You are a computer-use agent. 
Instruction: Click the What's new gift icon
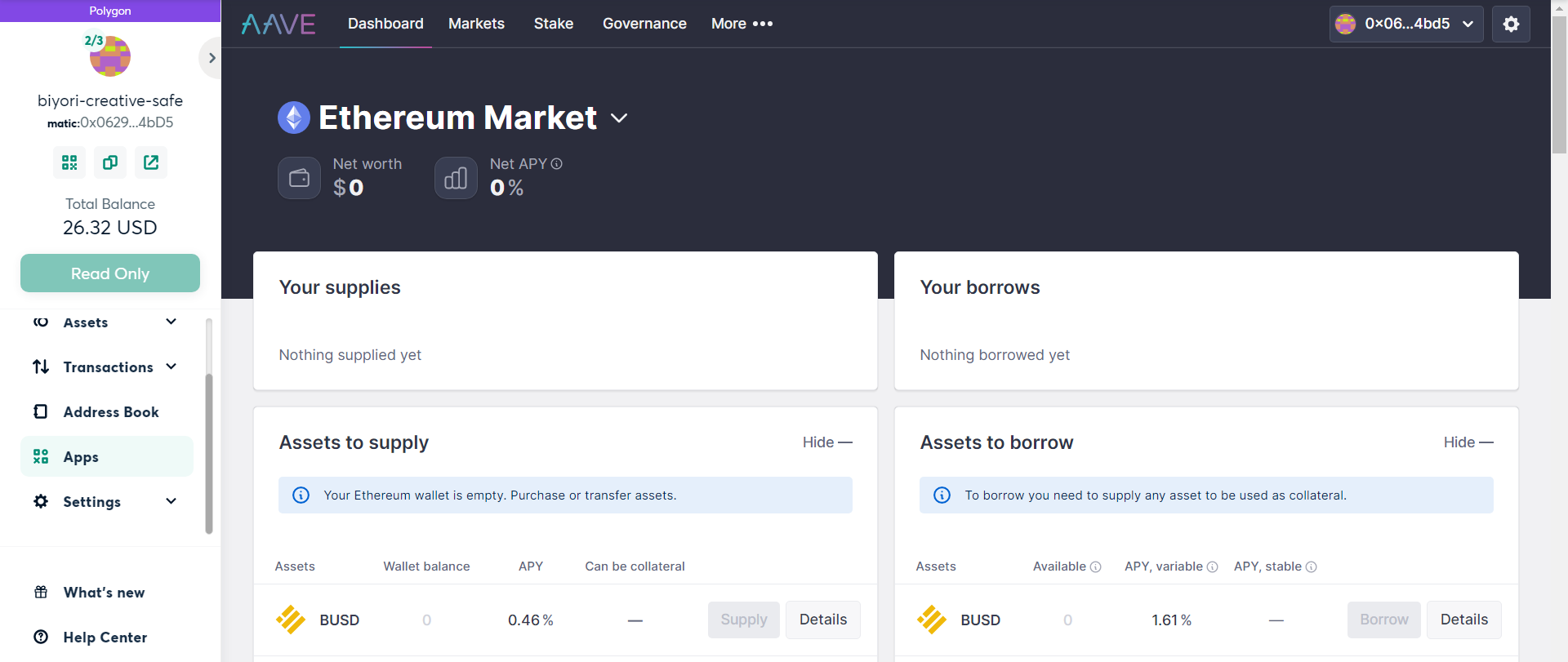coord(41,592)
